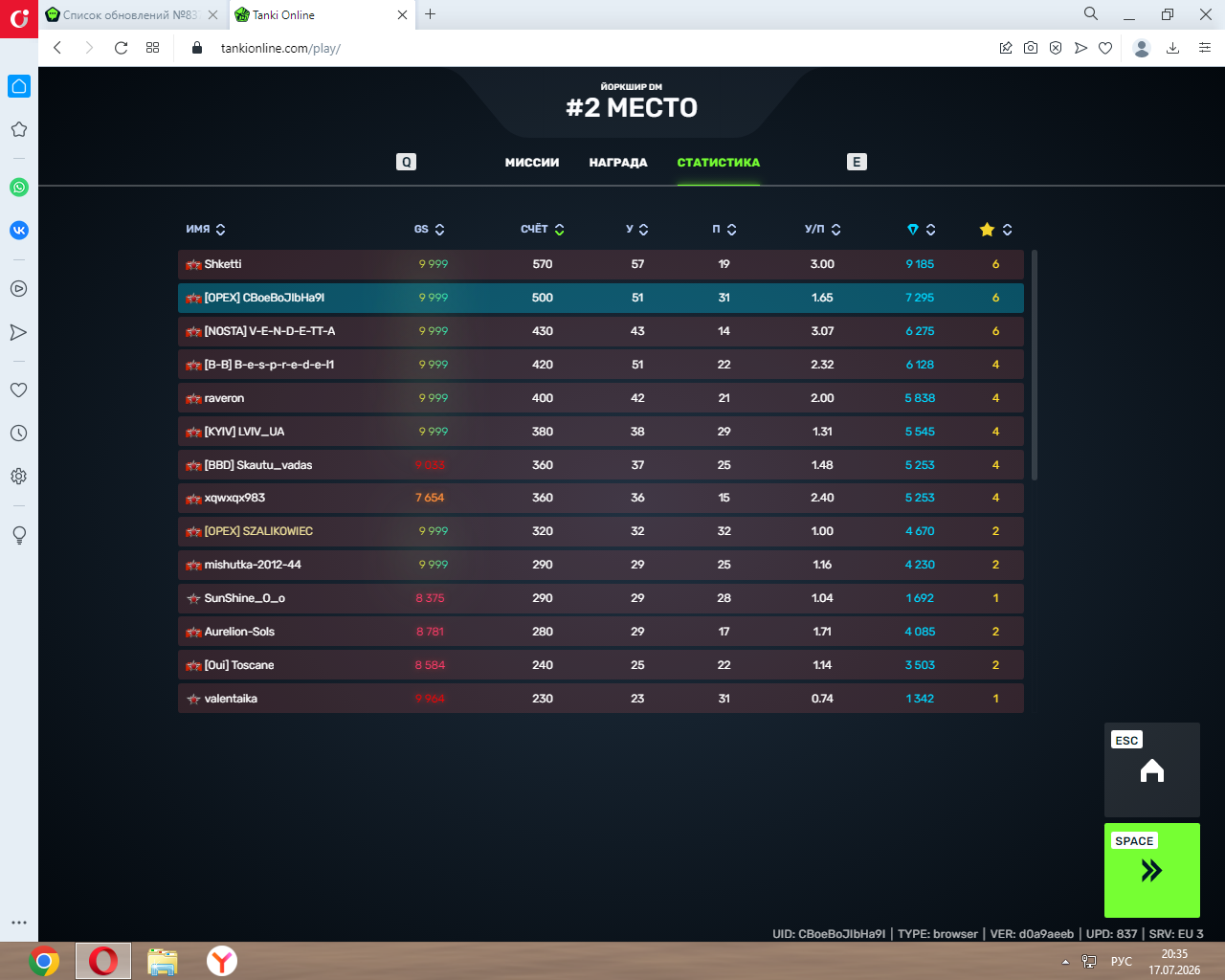Sort table by У/П ratio column
Viewport: 1225px width, 980px height.
[x=823, y=230]
